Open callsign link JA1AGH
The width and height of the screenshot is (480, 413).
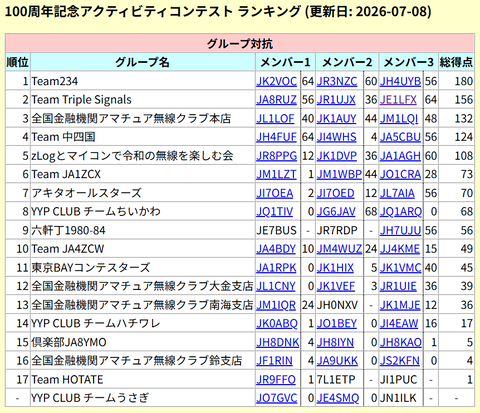400,156
